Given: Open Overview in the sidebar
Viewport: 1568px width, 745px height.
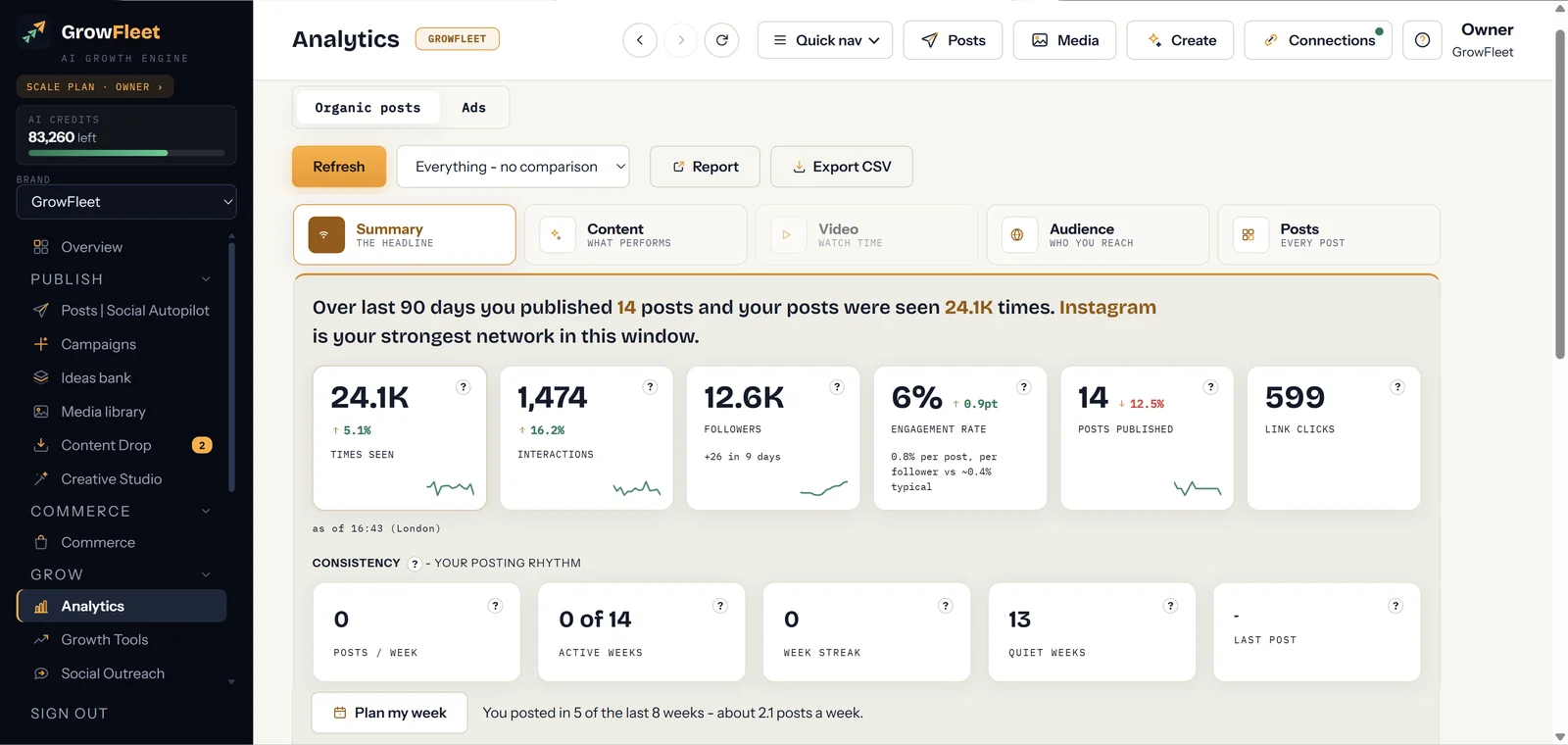Looking at the screenshot, I should click(122, 247).
